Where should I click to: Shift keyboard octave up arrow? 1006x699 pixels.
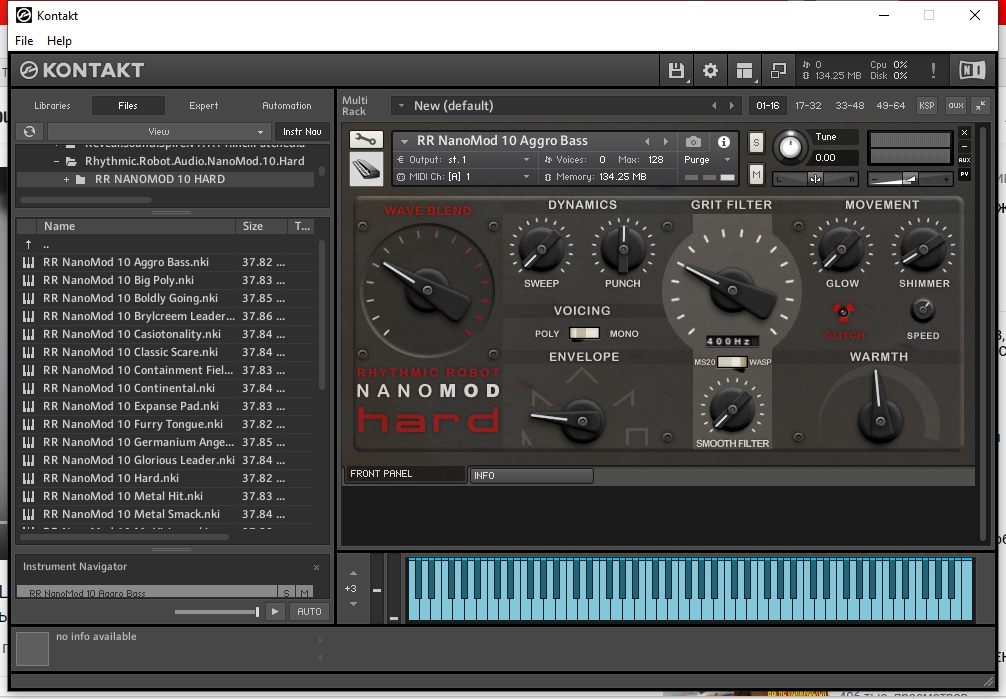pyautogui.click(x=353, y=573)
